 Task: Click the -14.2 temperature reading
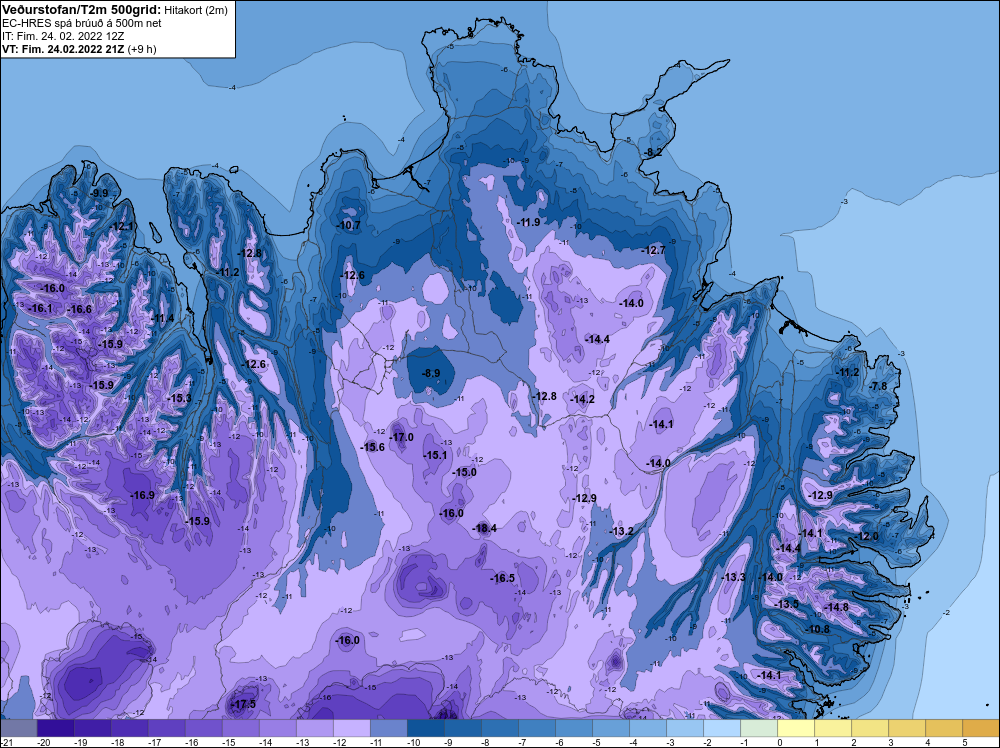point(582,399)
